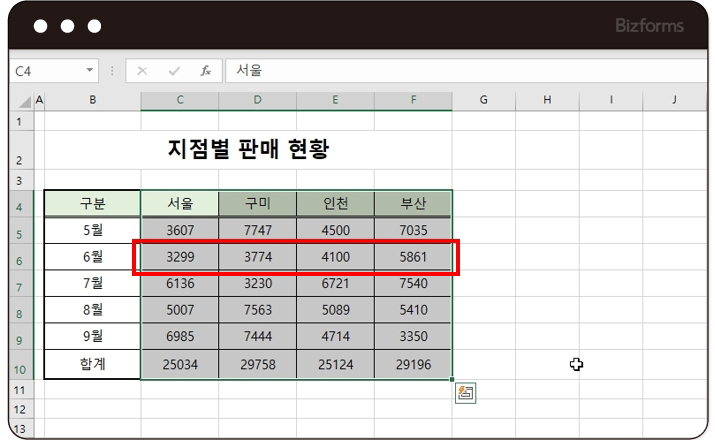Viewport: 715px width, 440px height.
Task: Click the 합계 total label cell
Action: tap(92, 365)
